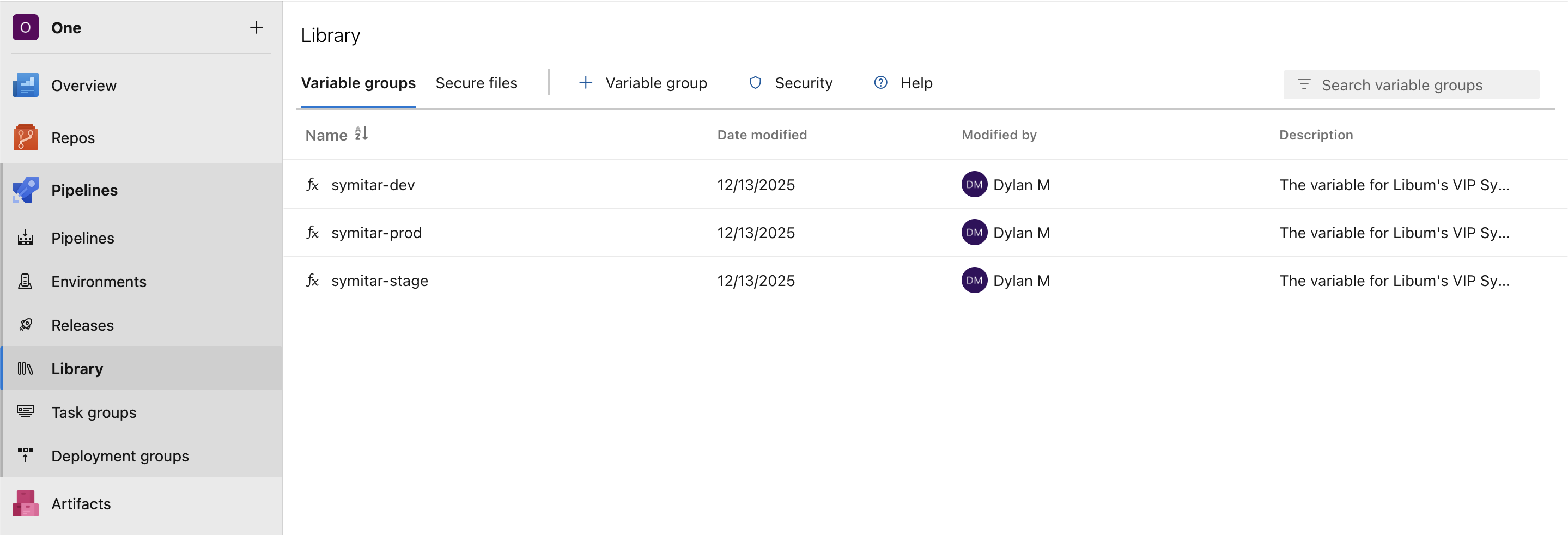Click the plus icon next to One

[256, 27]
